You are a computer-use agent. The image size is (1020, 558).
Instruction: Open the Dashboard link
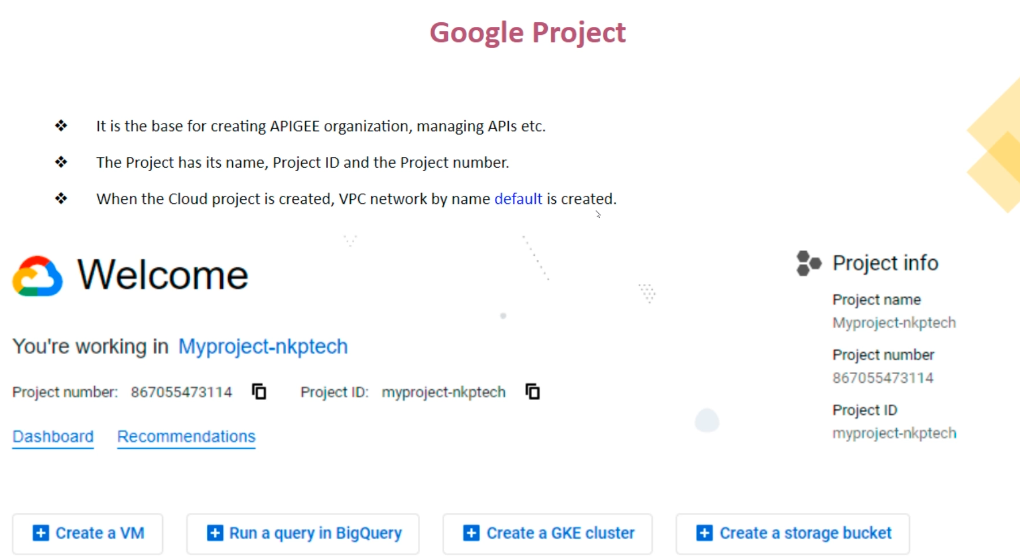click(53, 437)
